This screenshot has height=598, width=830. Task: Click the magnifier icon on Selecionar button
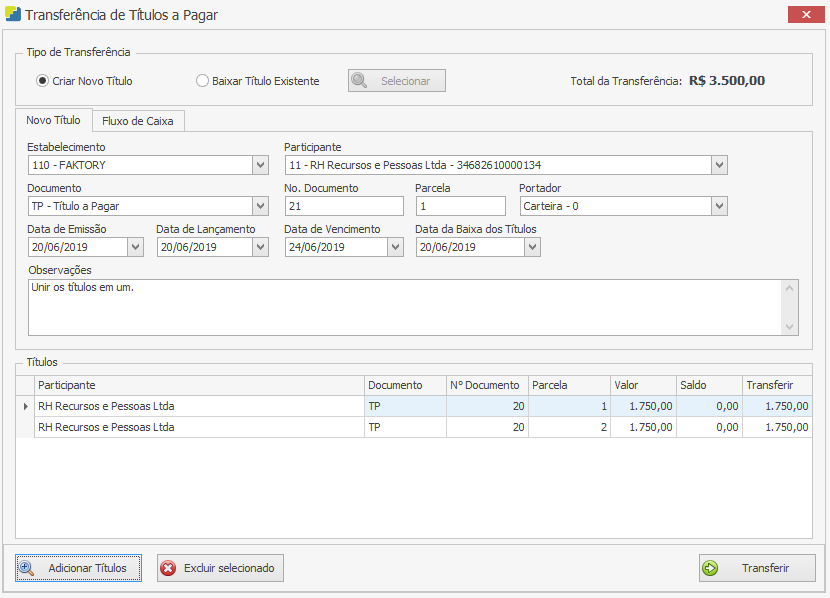click(360, 81)
